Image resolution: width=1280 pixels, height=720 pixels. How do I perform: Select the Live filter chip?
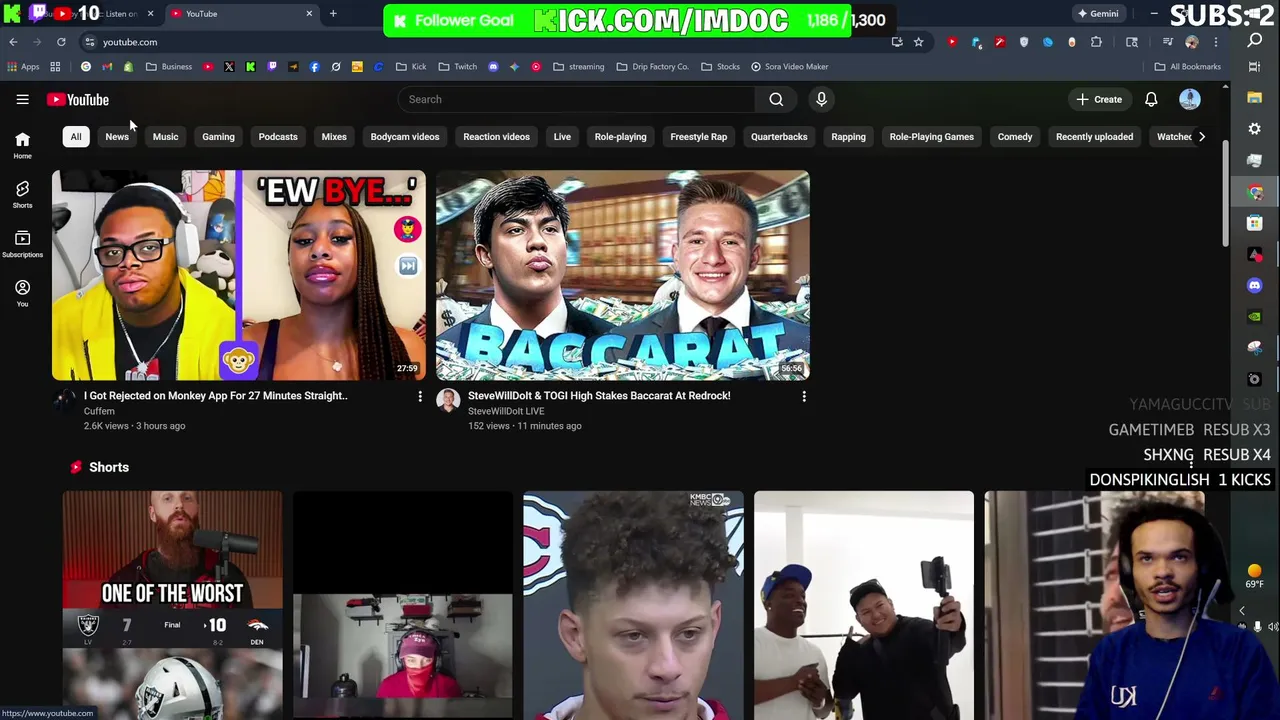562,137
